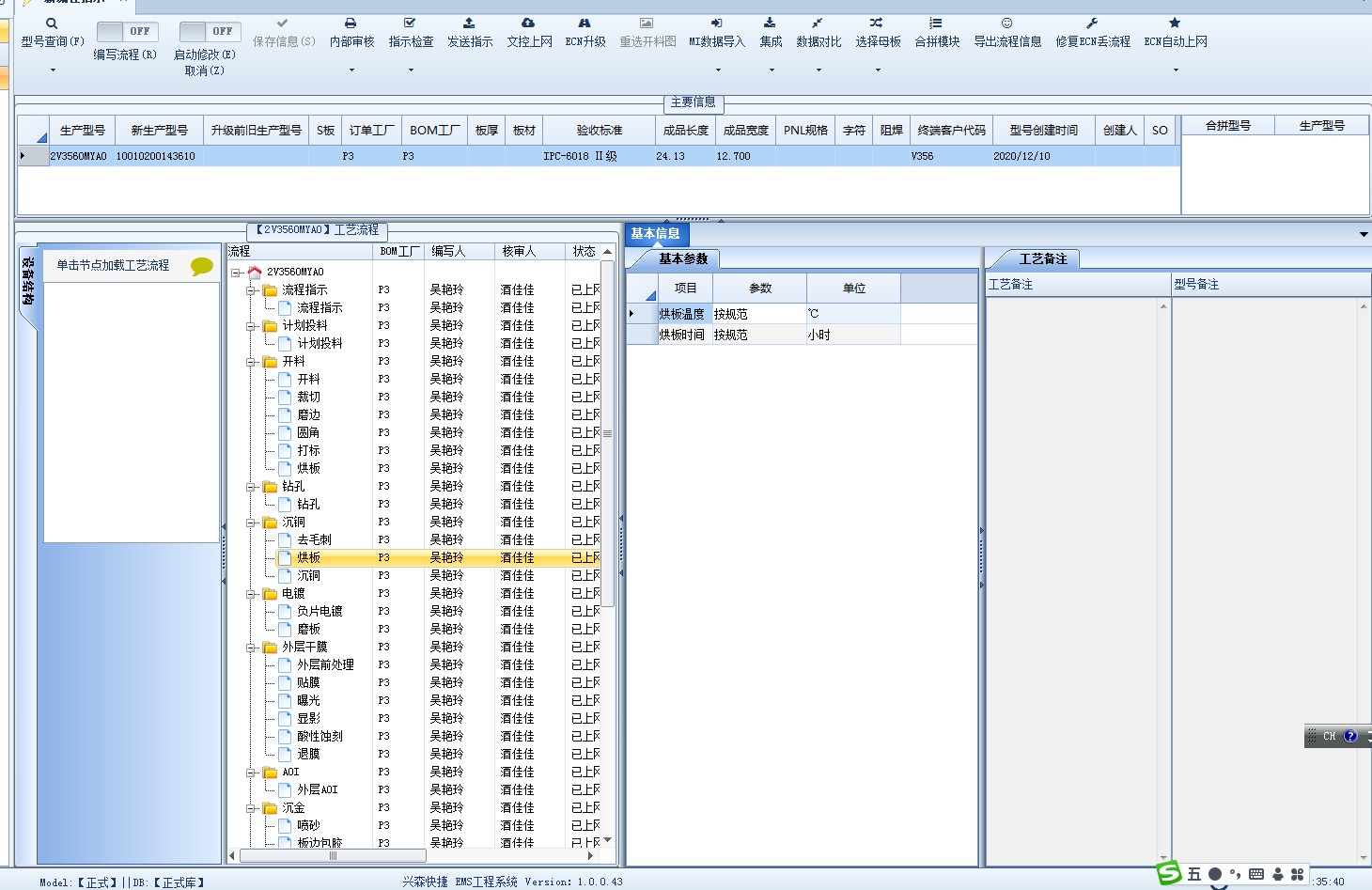The image size is (1372, 890).
Task: Select the 烘板 process step under 沉铜
Action: click(x=309, y=558)
